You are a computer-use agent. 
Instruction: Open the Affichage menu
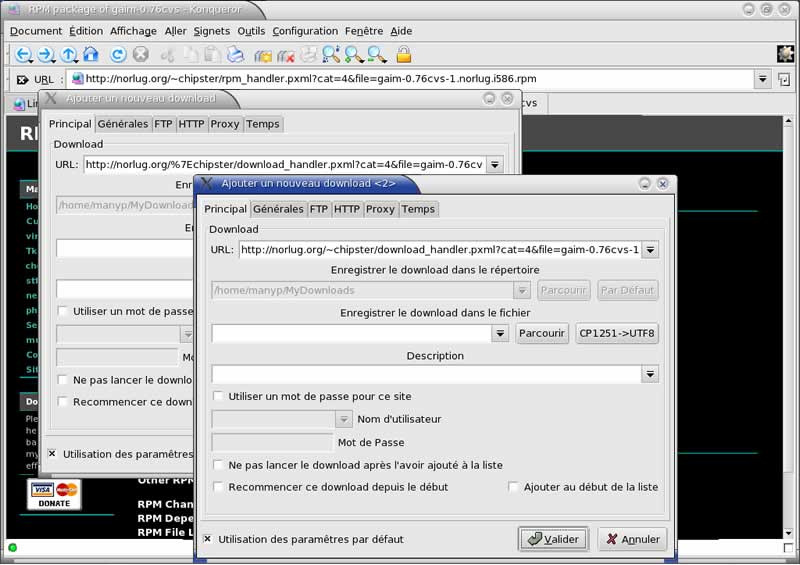(x=134, y=31)
